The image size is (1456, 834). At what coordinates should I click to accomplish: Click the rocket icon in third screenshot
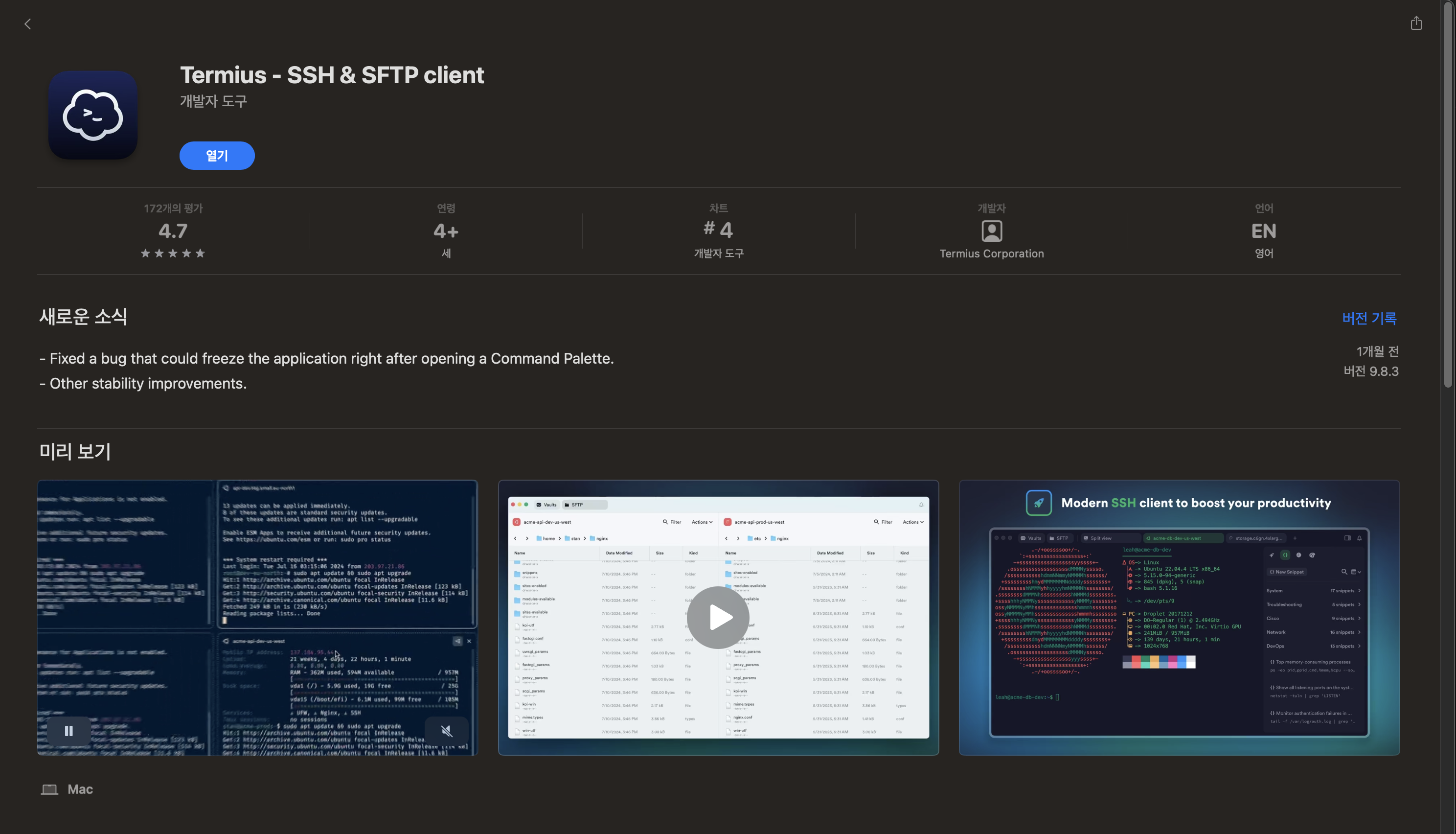point(1039,503)
